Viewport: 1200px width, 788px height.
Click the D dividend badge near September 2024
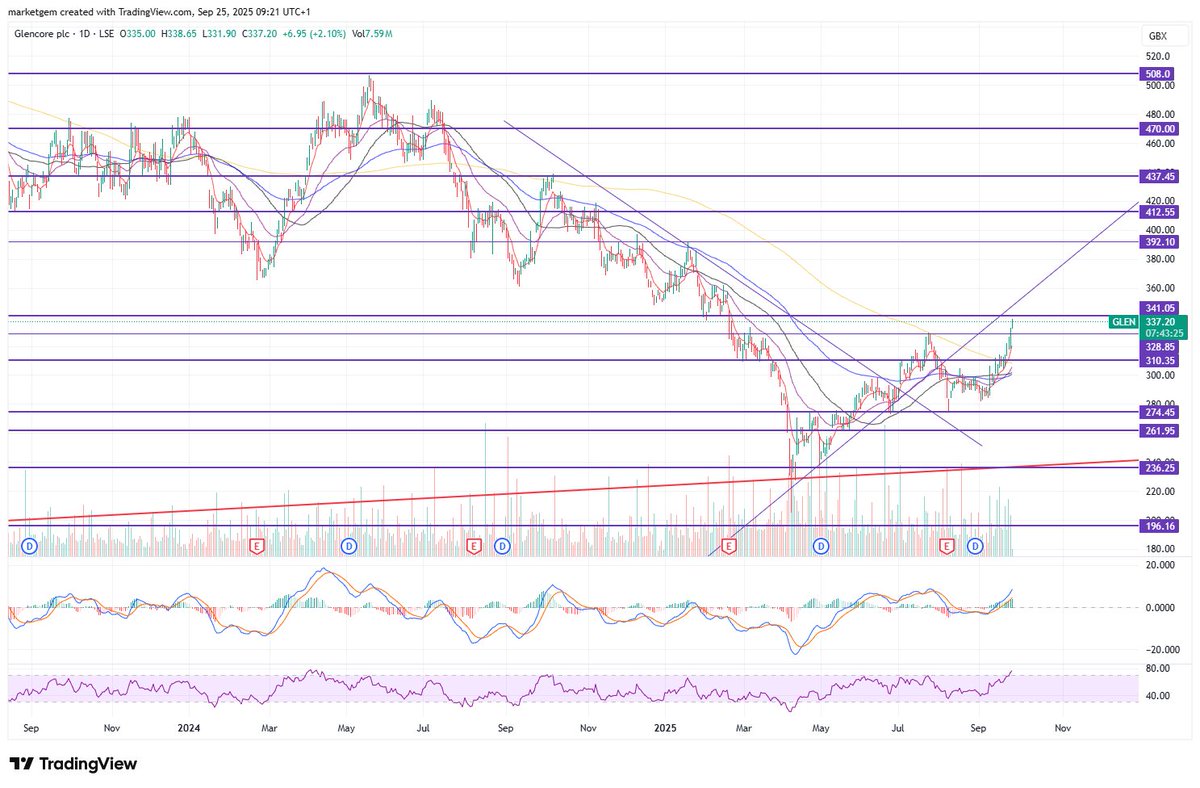[501, 547]
